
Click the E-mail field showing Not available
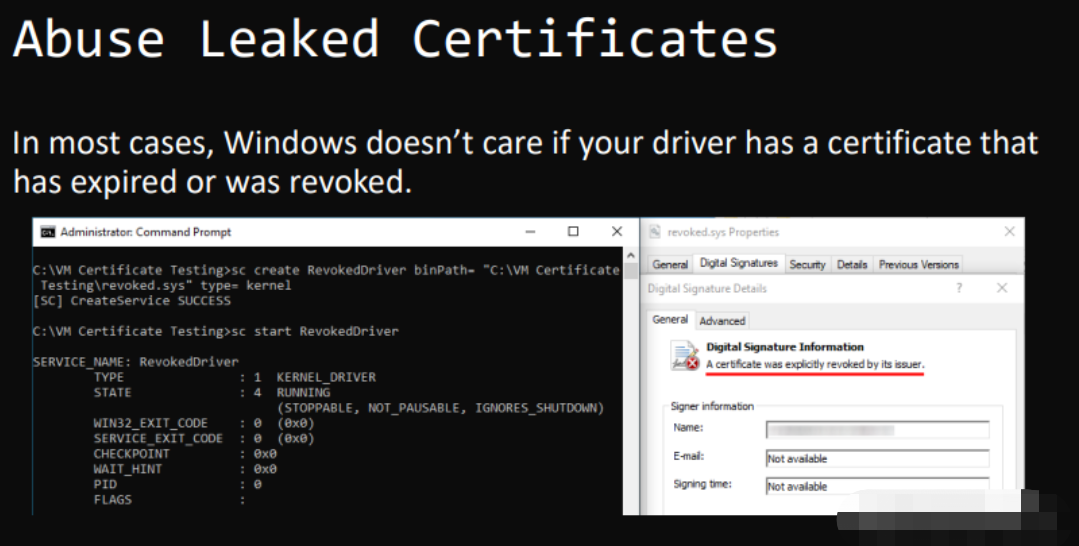[877, 458]
